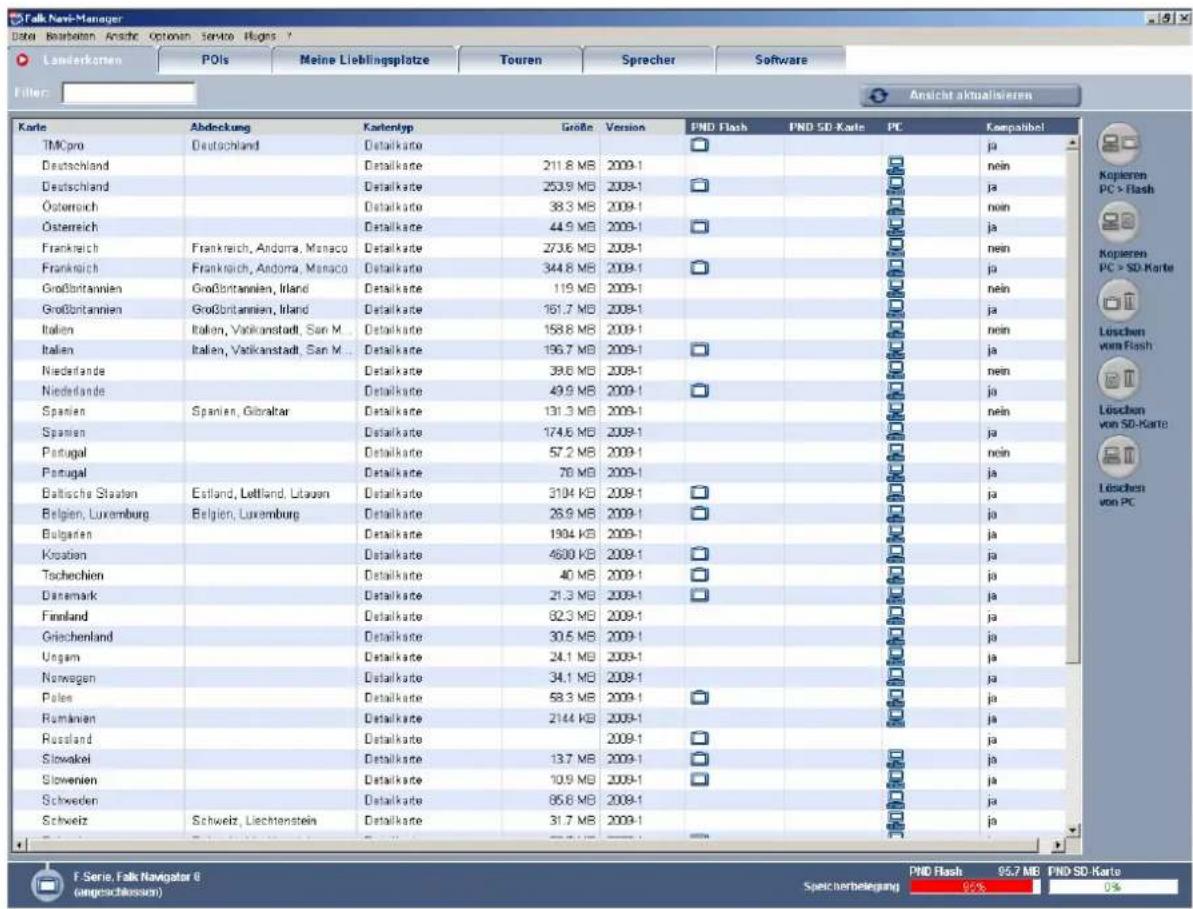Open the POIs tab
This screenshot has height=909, width=1193.
215,60
